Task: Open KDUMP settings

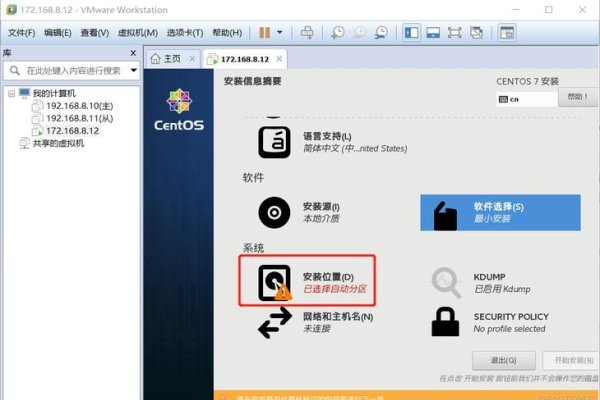Action: coord(481,283)
